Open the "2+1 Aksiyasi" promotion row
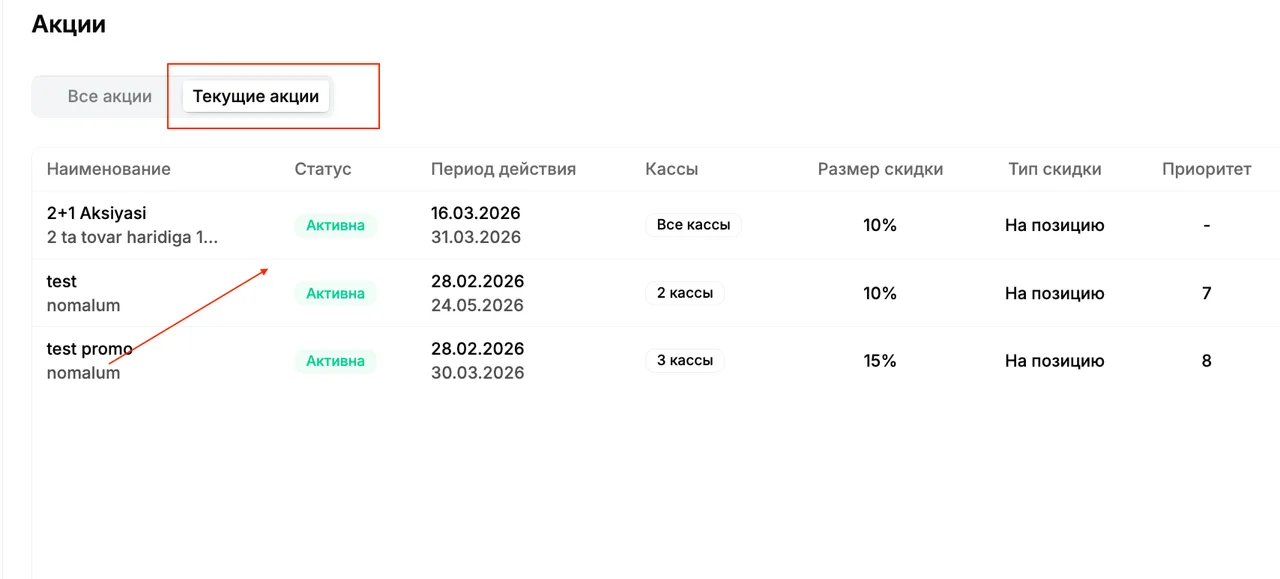This screenshot has width=1280, height=579. point(655,225)
